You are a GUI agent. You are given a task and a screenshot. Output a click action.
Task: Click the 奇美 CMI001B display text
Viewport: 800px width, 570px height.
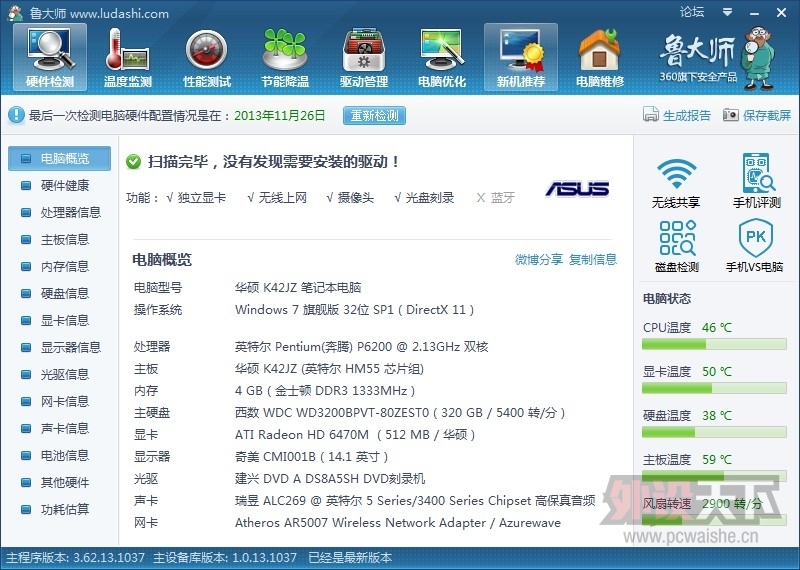click(x=311, y=457)
